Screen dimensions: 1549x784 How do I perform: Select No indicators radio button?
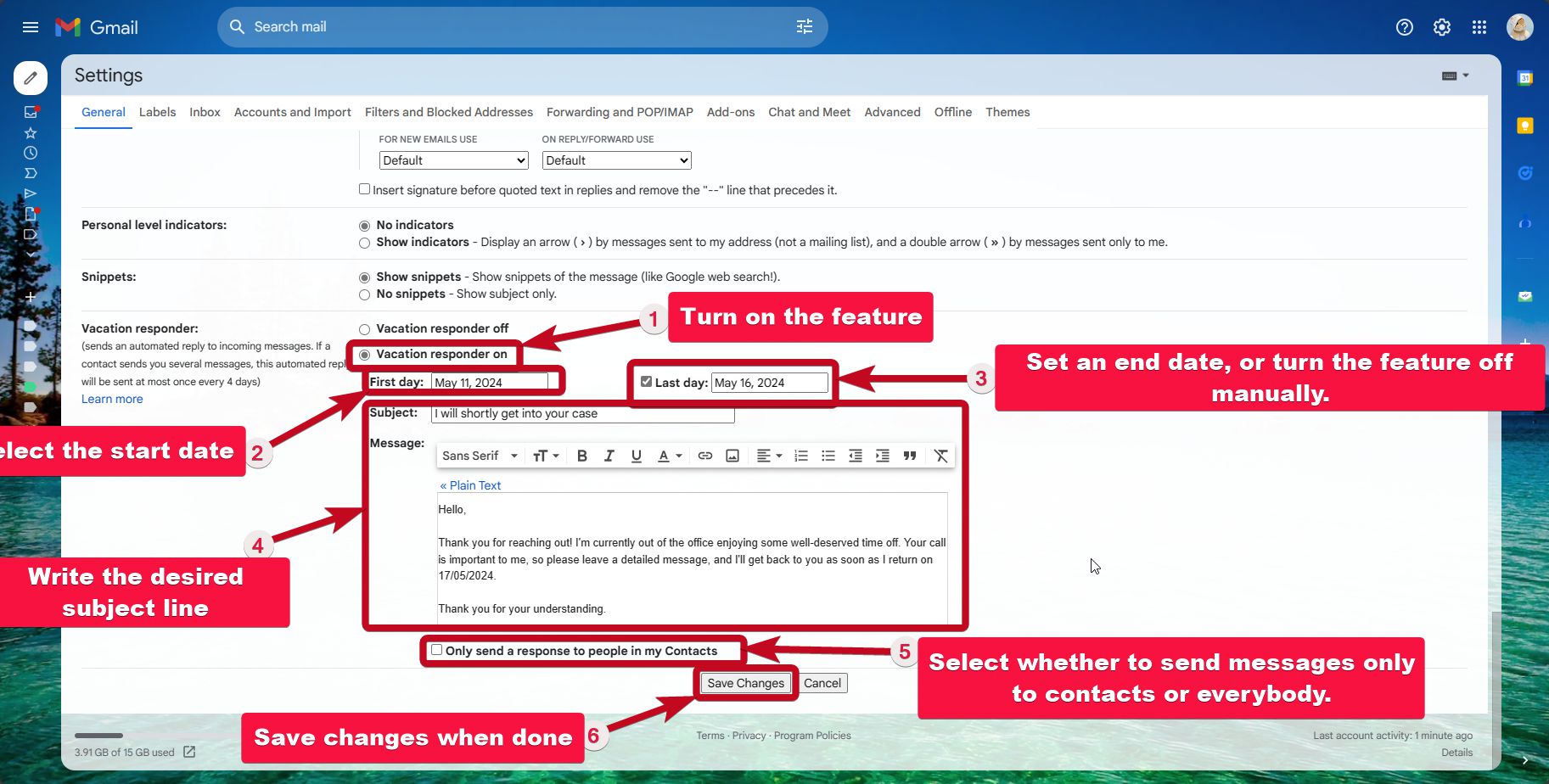point(364,226)
